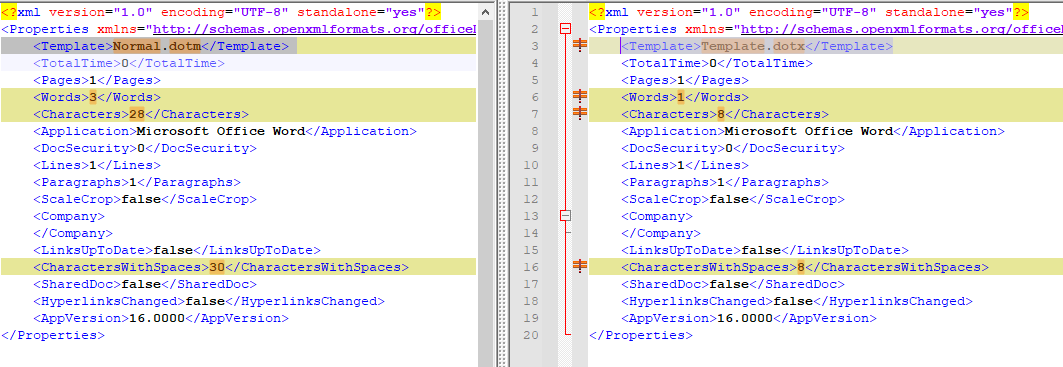Screen dimensions: 1063x367
Task: Click the SharedDoc line in left pane
Action: (145, 284)
